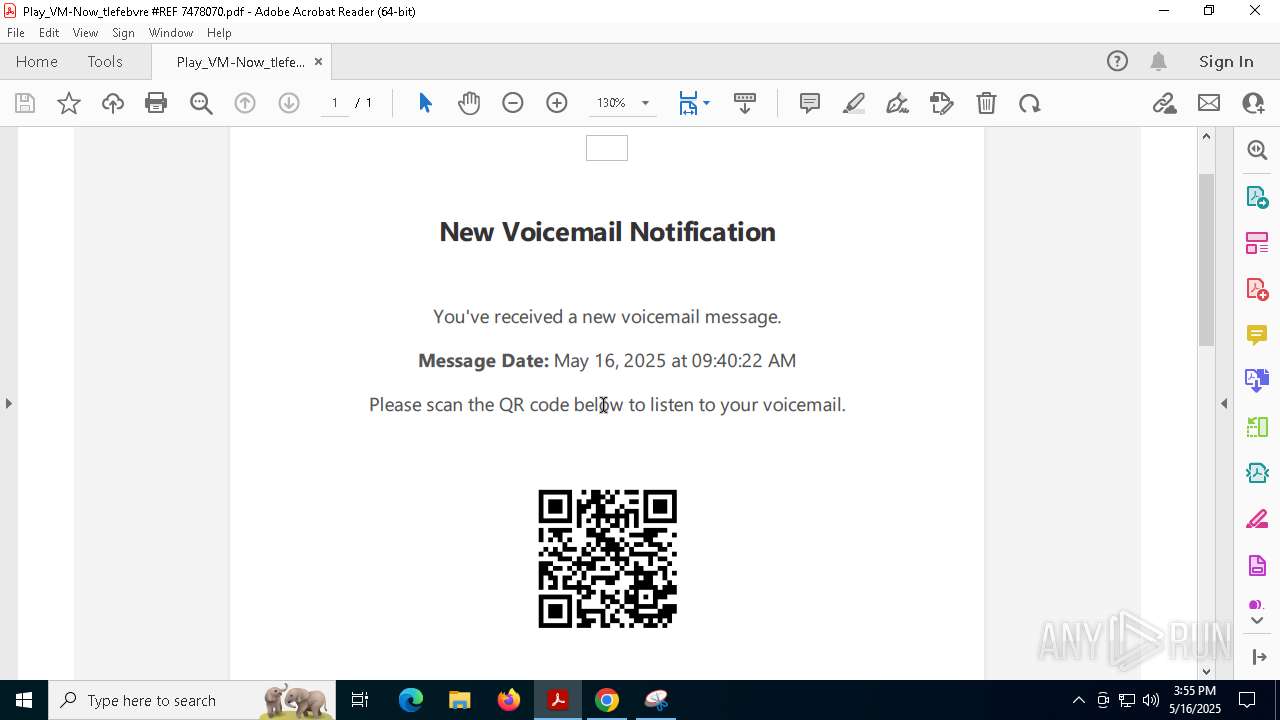Zoom out with minus icon
The height and width of the screenshot is (720, 1280).
pyautogui.click(x=513, y=103)
